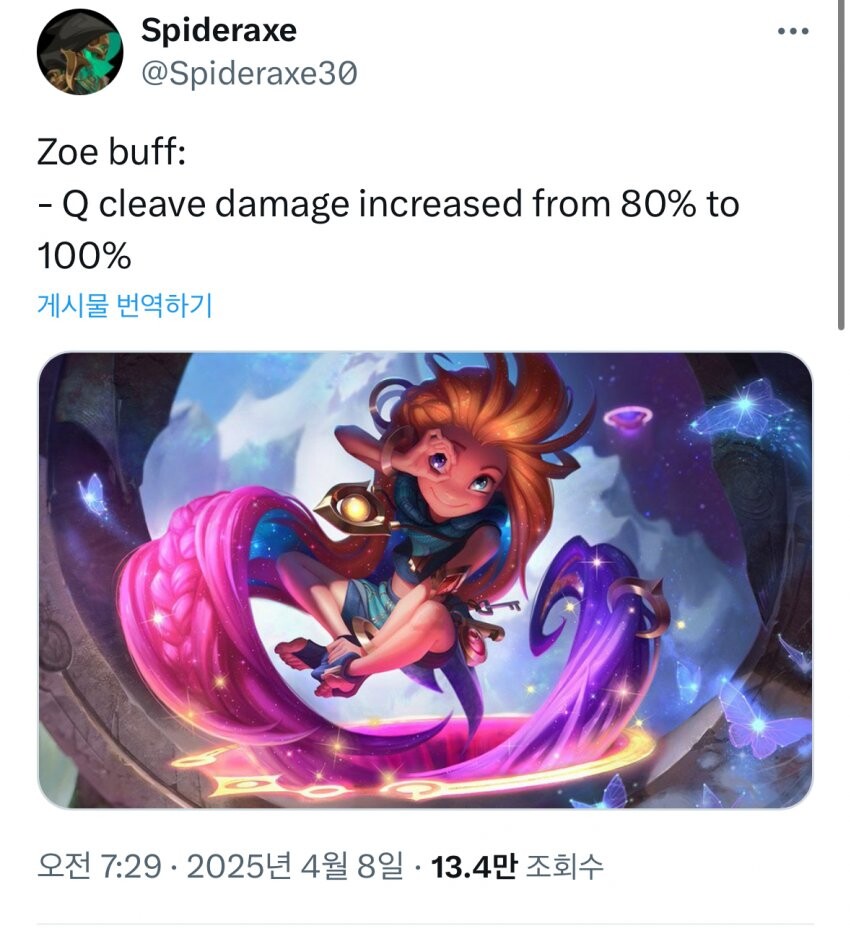
Task: Open the @Spideraxe30 handle link
Action: [250, 73]
